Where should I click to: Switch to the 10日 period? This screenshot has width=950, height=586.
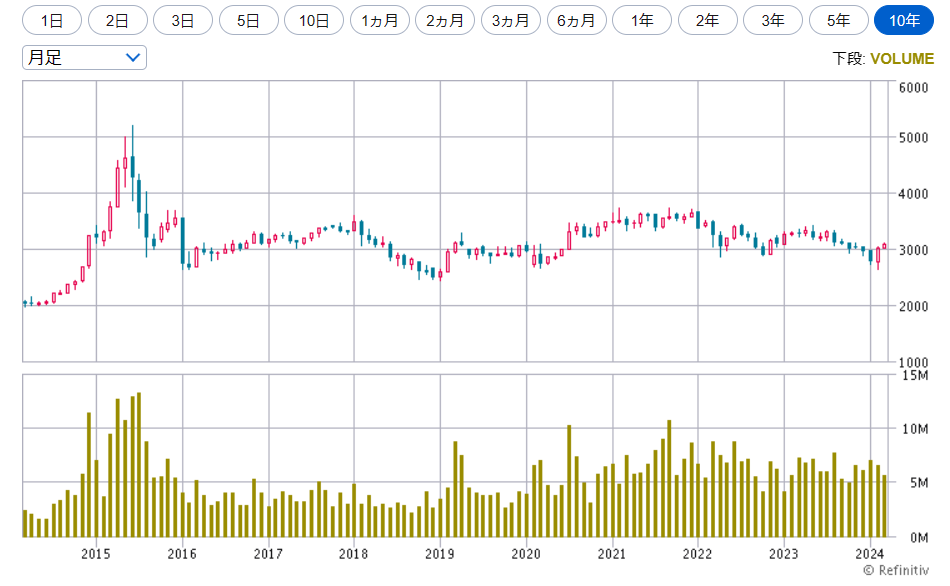[314, 20]
